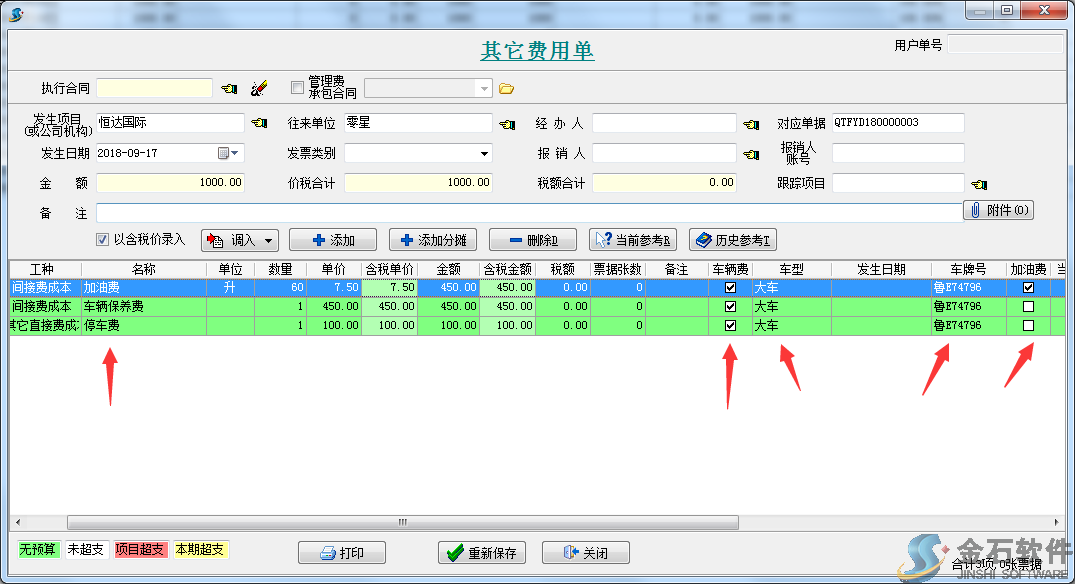Toggle 车辆费 for the 停车费 row
This screenshot has width=1075, height=584.
(x=731, y=324)
